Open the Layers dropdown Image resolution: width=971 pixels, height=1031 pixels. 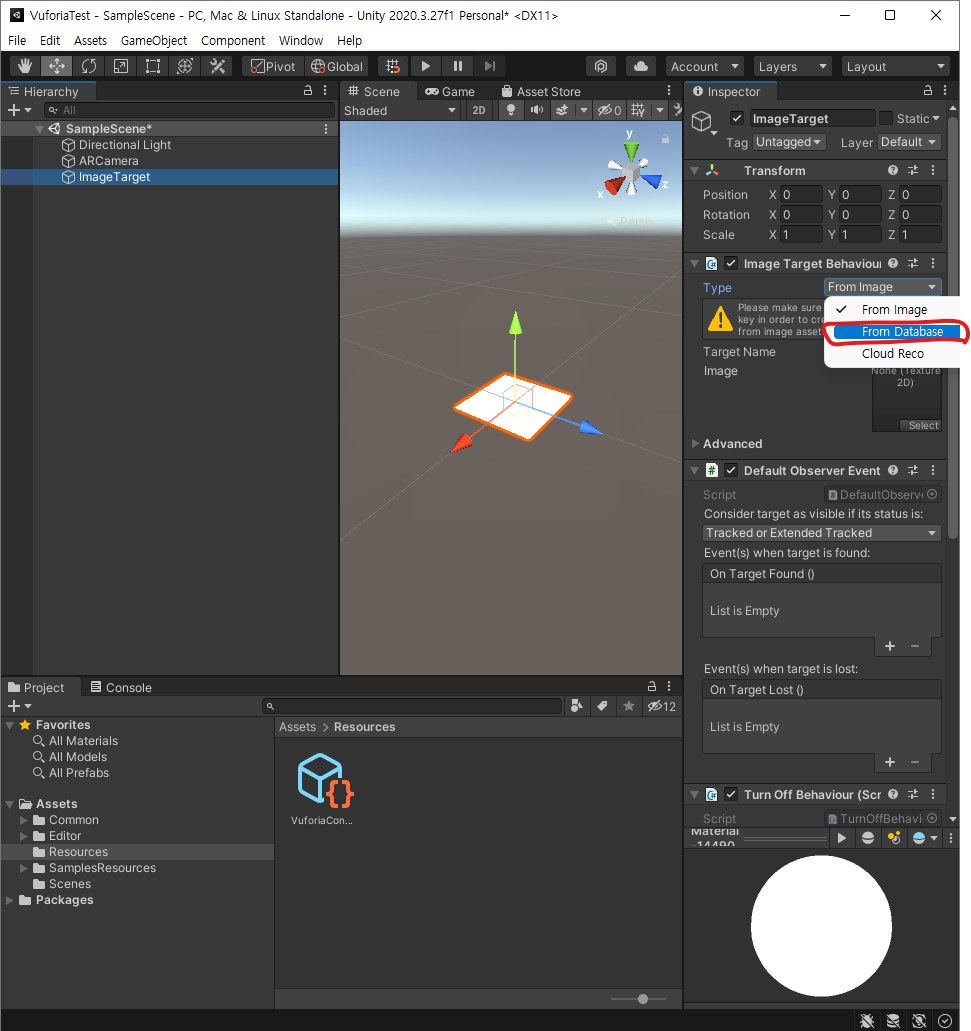[792, 66]
